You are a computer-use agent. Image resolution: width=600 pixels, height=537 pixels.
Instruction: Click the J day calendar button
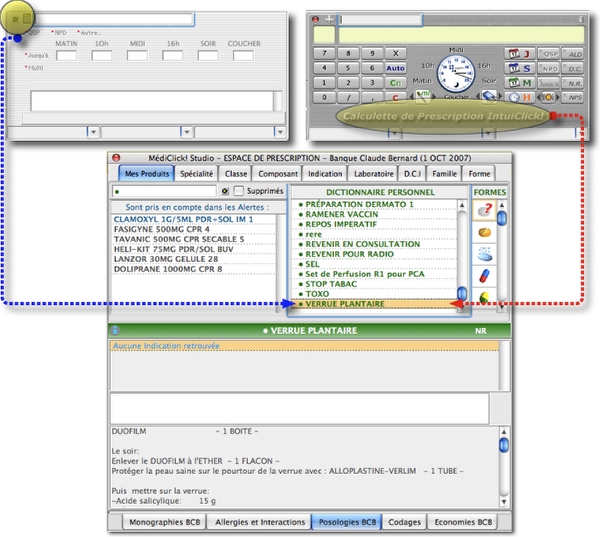(520, 54)
